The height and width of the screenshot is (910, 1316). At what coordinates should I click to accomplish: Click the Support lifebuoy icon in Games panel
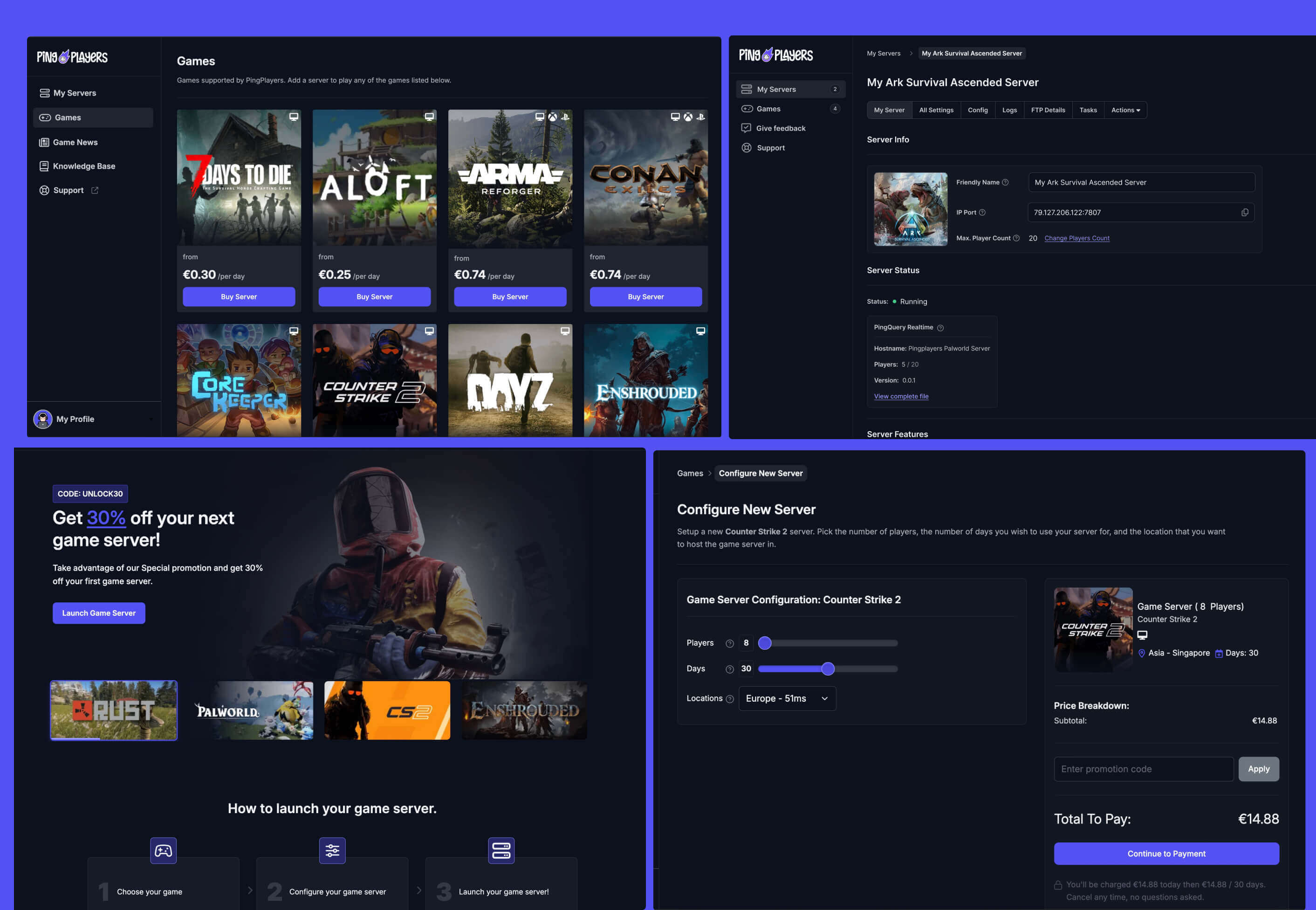[44, 190]
